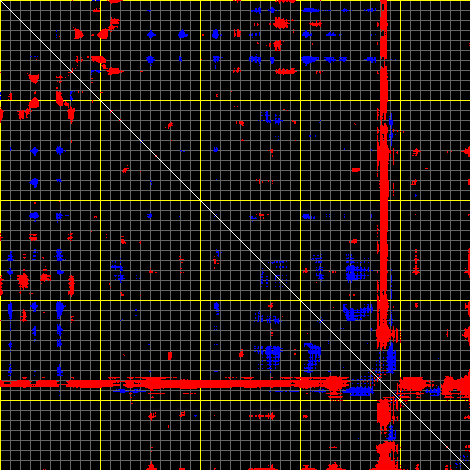The height and width of the screenshot is (470, 470).
Task: Click the speckled red blob on the lower left
Action: [23, 281]
